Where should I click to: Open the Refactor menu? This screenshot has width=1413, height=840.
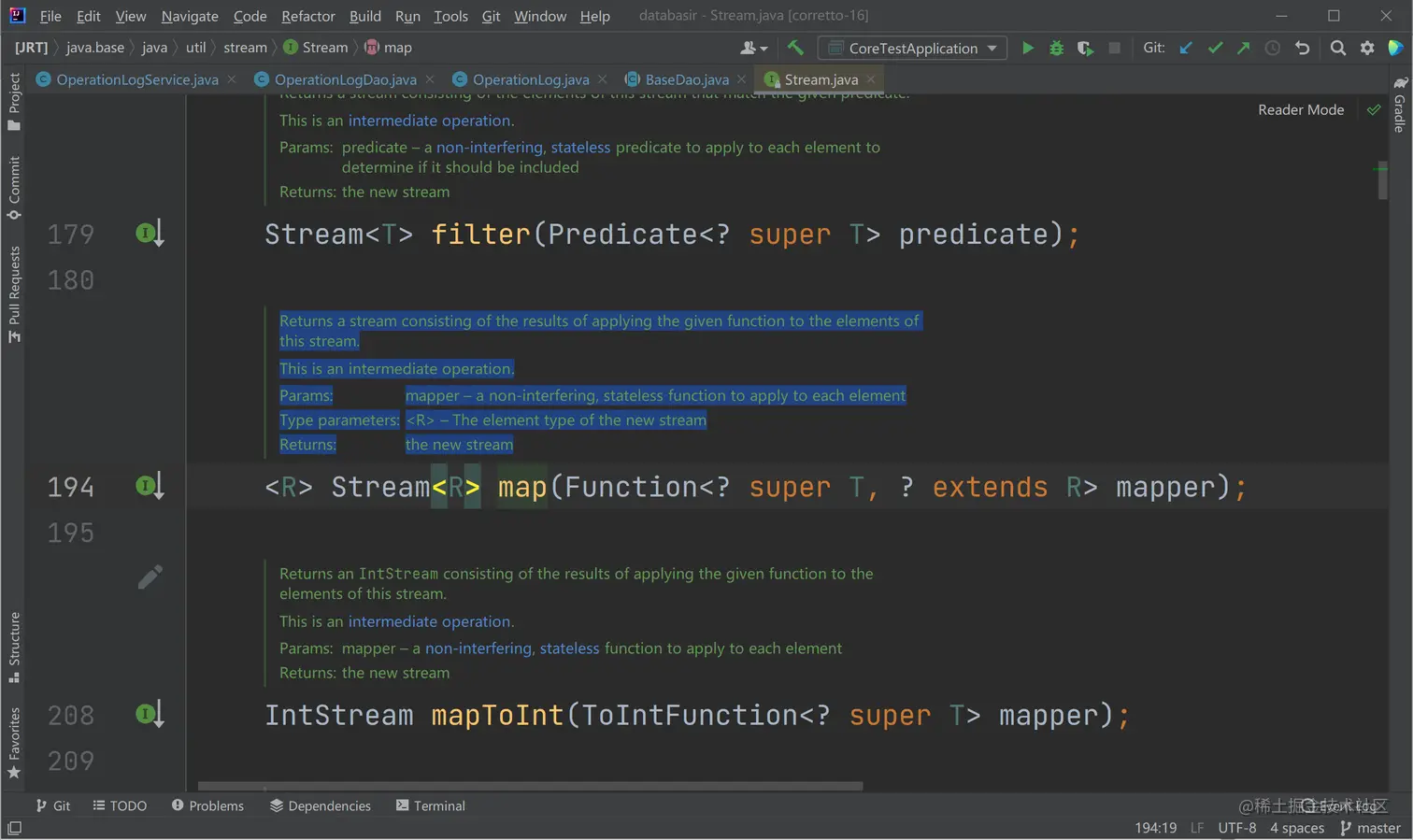pos(308,16)
